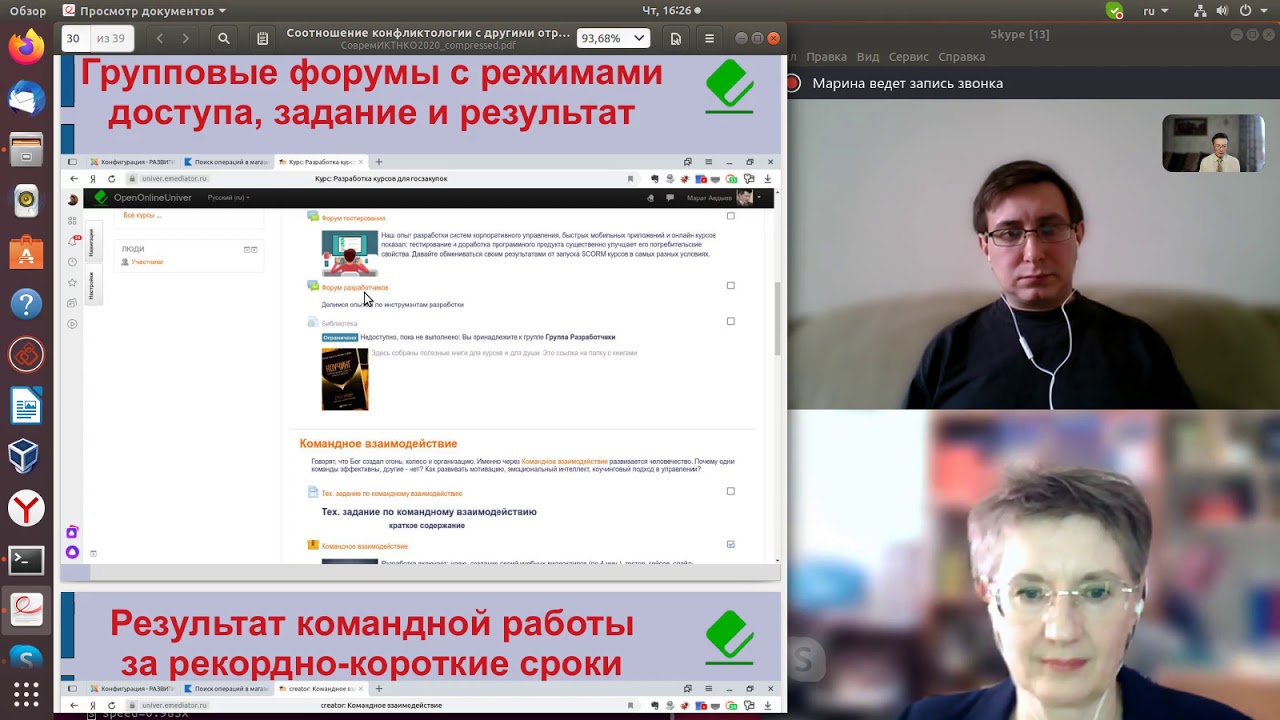Viewport: 1280px width, 720px height.
Task: Open the clock showing Чт, 16:26
Action: [x=666, y=11]
